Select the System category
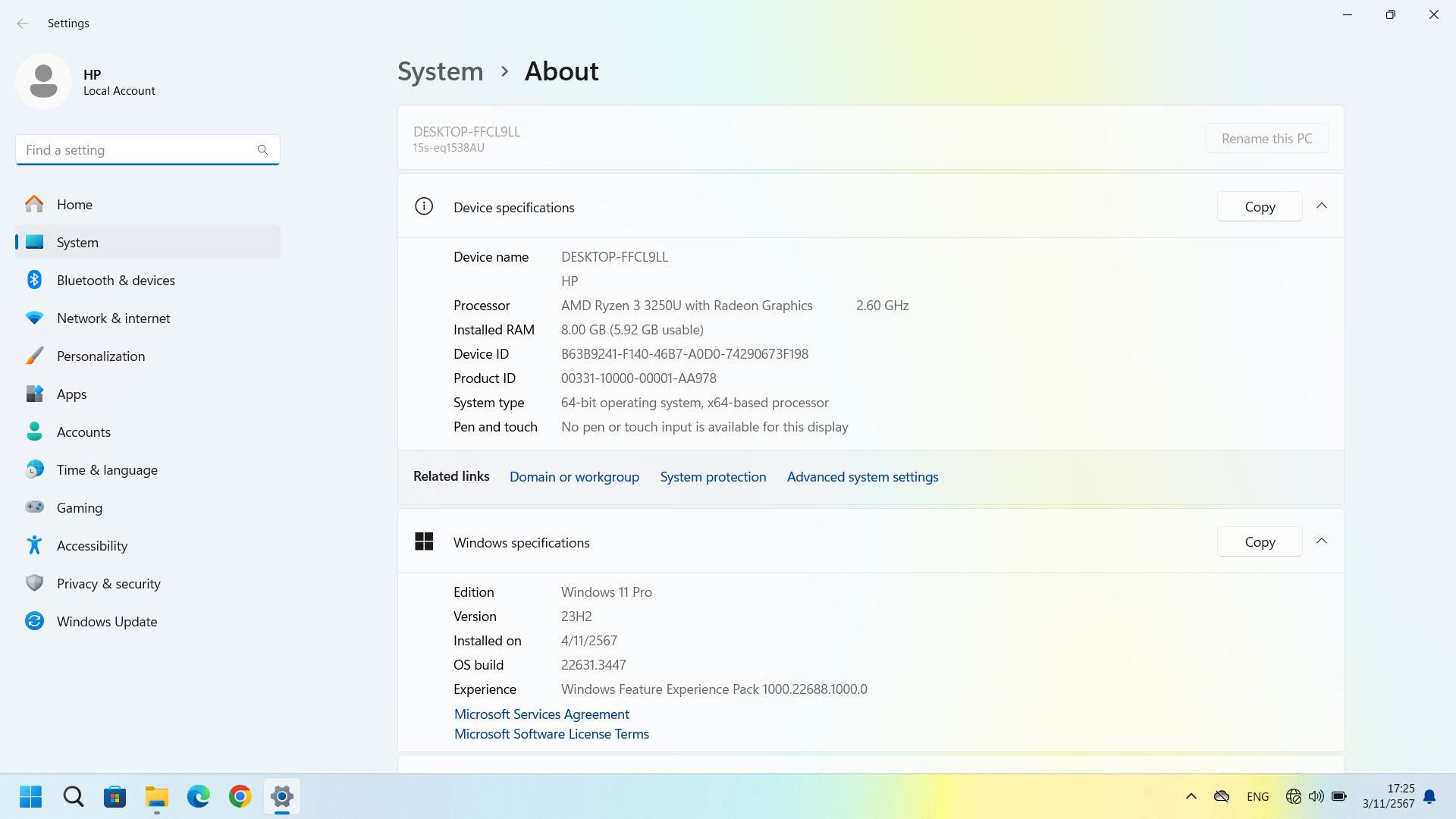Viewport: 1456px width, 819px height. click(x=148, y=242)
